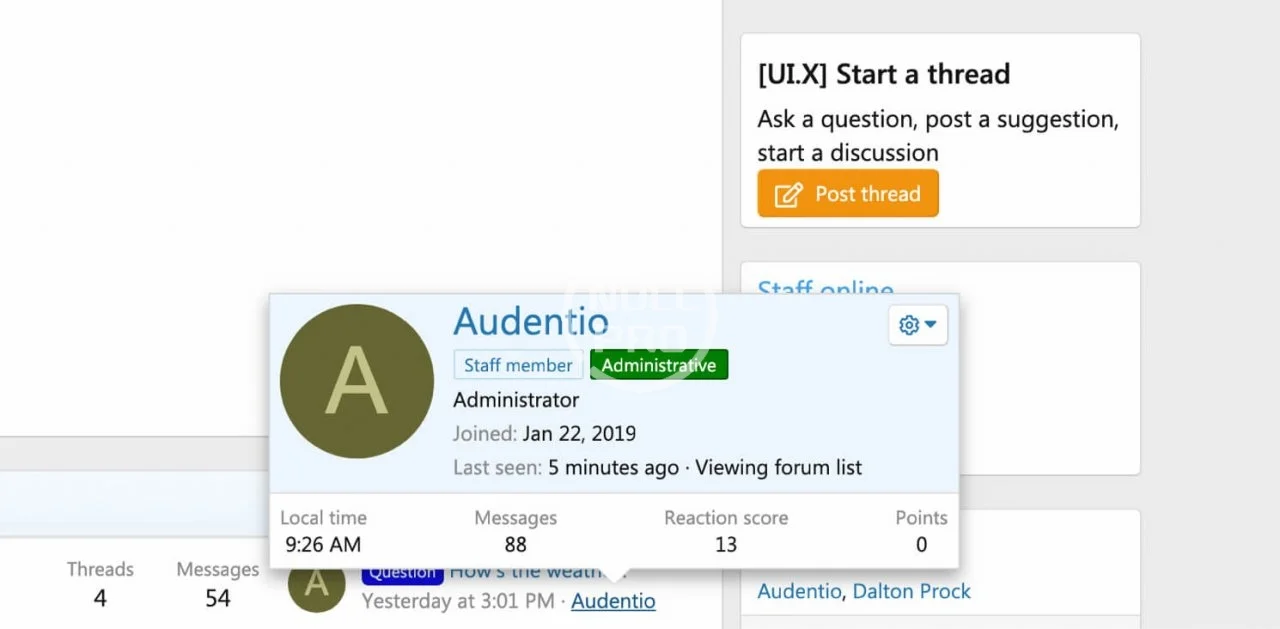Open Audentio's large avatar in the member card

pos(357,381)
